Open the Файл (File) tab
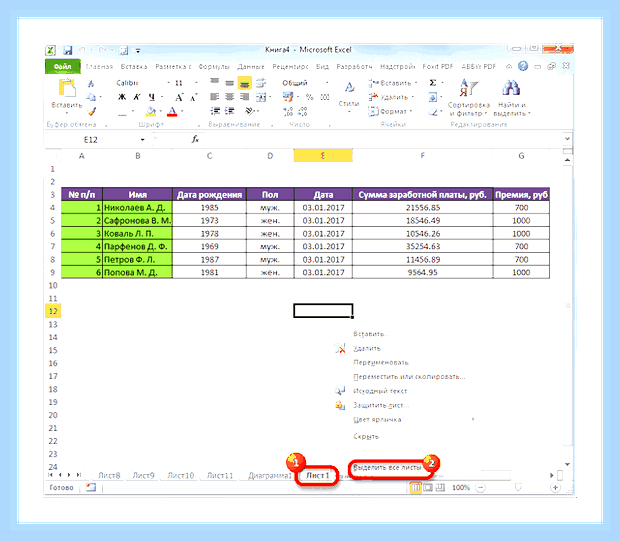The image size is (620, 541). pyautogui.click(x=62, y=66)
